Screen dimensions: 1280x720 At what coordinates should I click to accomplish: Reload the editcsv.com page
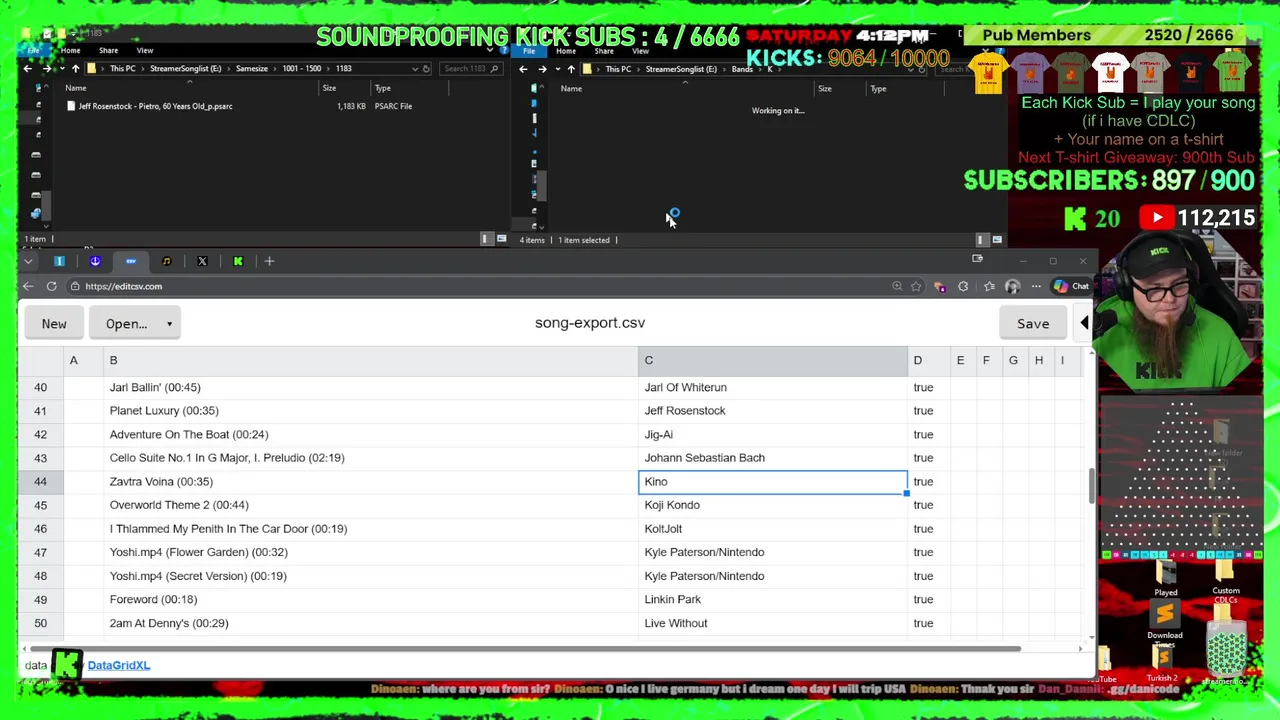[x=51, y=286]
